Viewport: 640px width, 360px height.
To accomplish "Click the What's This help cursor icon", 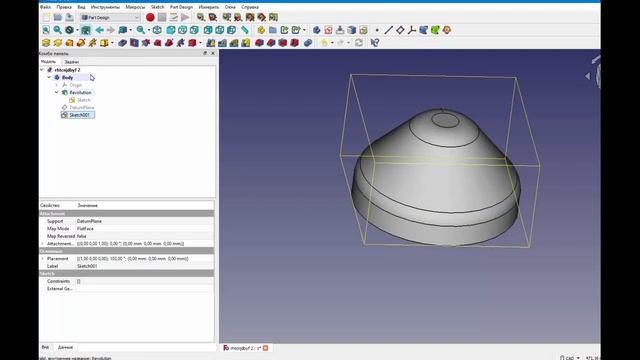I will (x=375, y=42).
